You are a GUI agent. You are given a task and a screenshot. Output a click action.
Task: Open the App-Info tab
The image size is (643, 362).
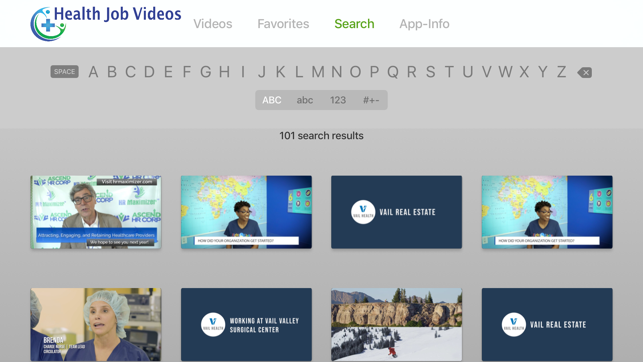424,24
